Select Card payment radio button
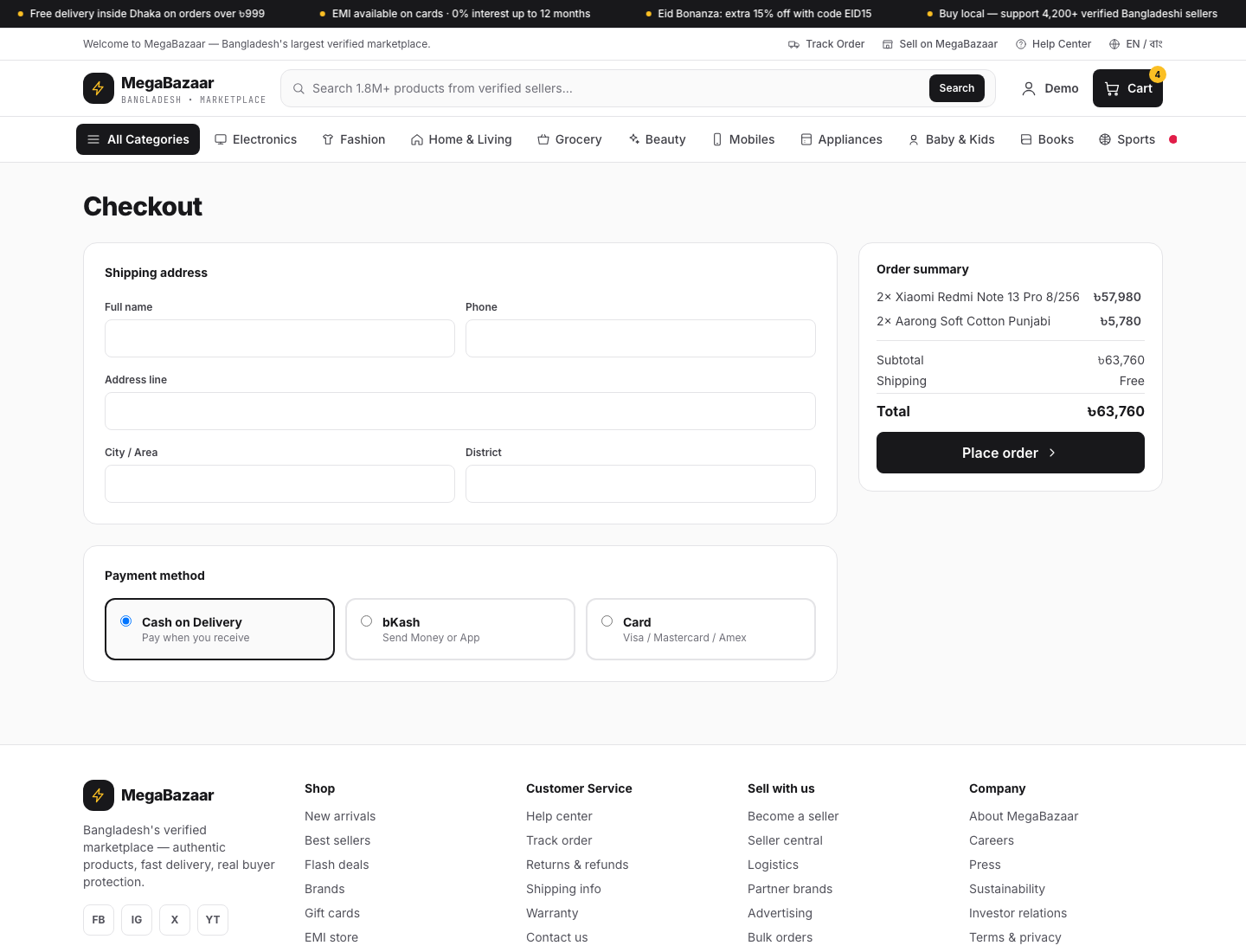This screenshot has height=952, width=1246. 607,621
